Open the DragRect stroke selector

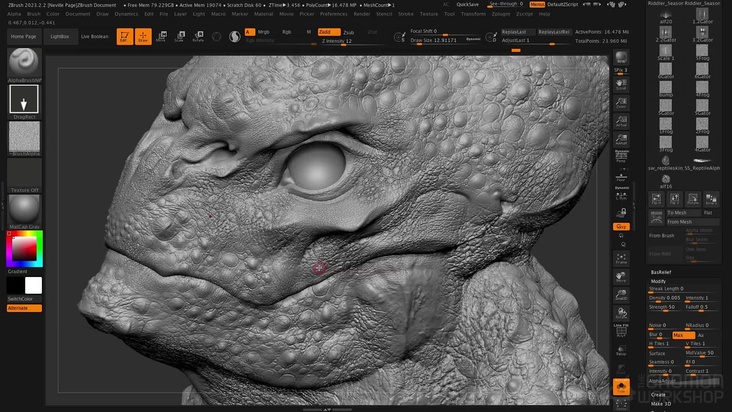(x=24, y=99)
